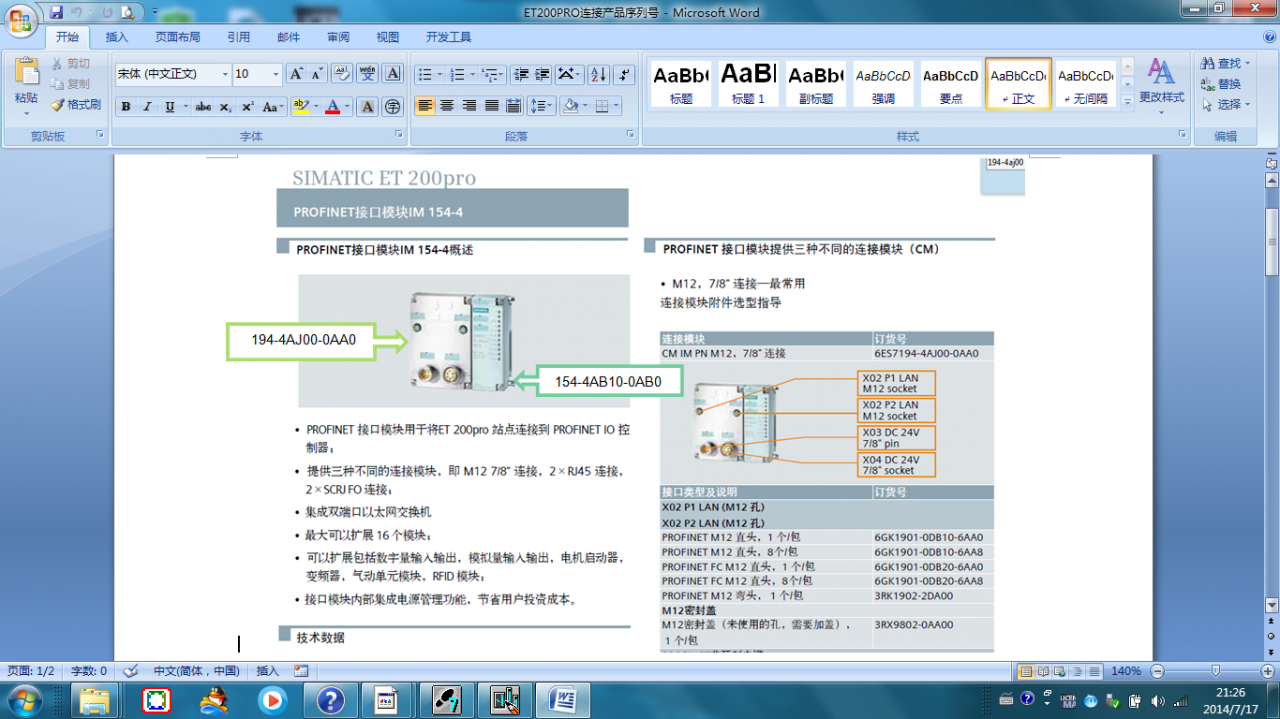Adjust the zoom slider handle
This screenshot has width=1280, height=719.
(1215, 670)
